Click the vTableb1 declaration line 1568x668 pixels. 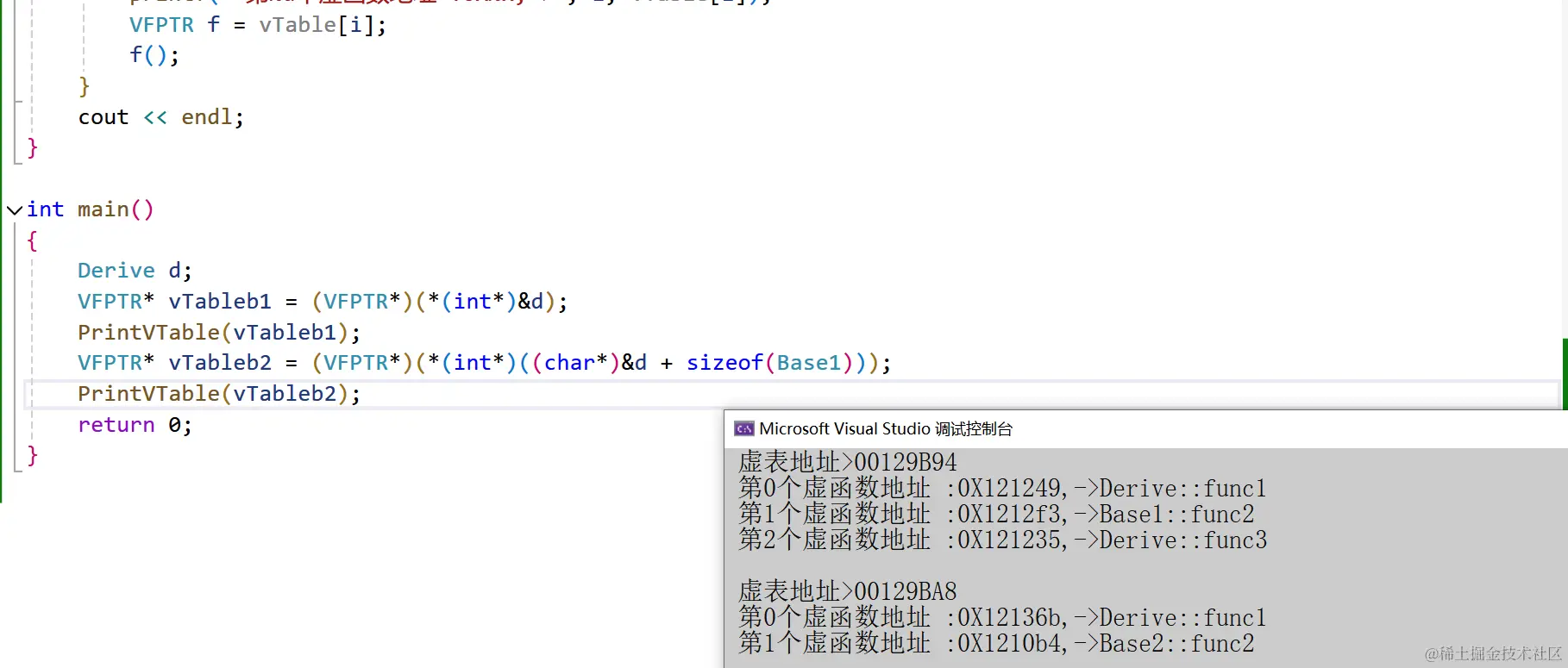click(x=323, y=302)
